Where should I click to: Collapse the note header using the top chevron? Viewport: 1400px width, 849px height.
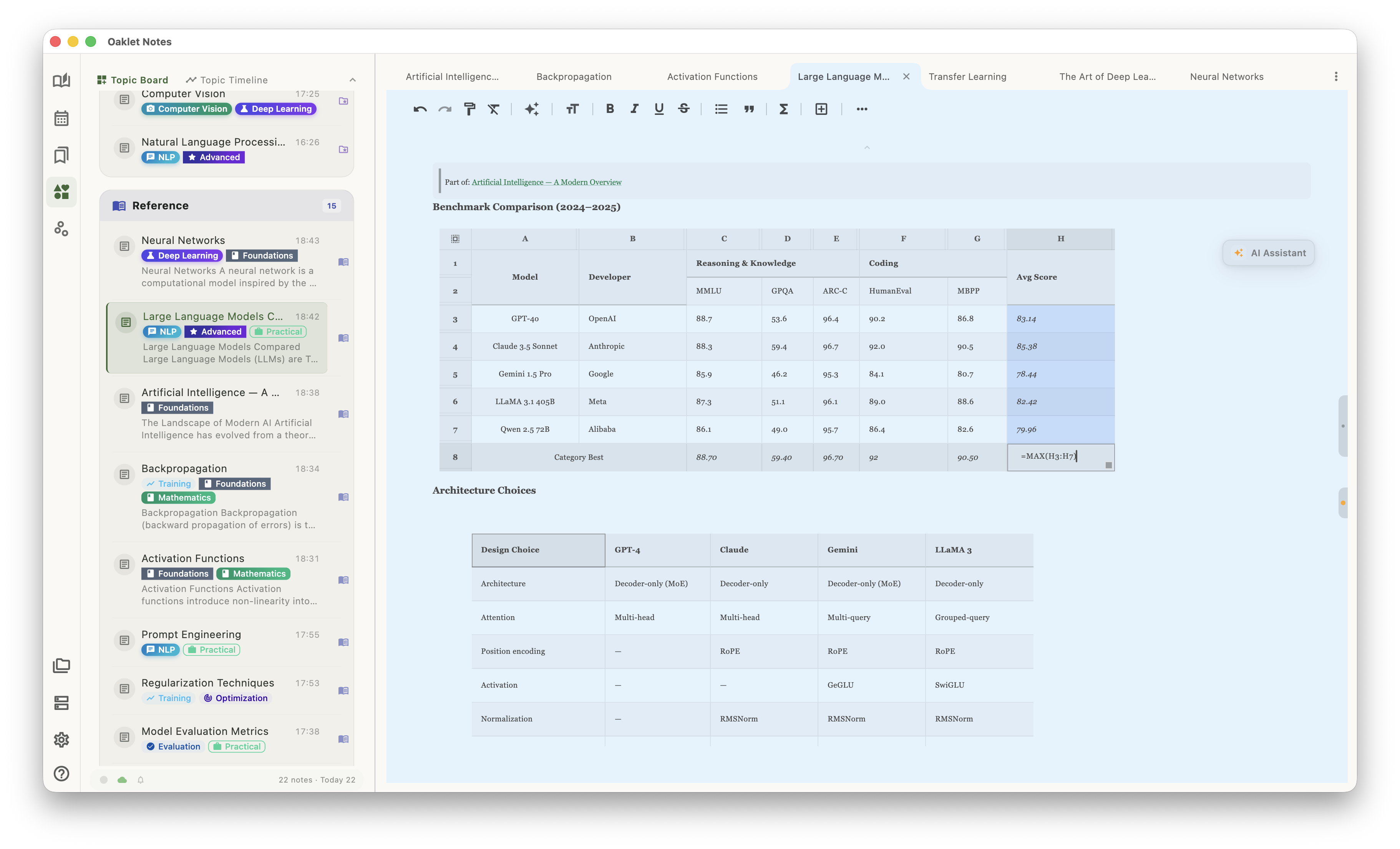click(867, 147)
